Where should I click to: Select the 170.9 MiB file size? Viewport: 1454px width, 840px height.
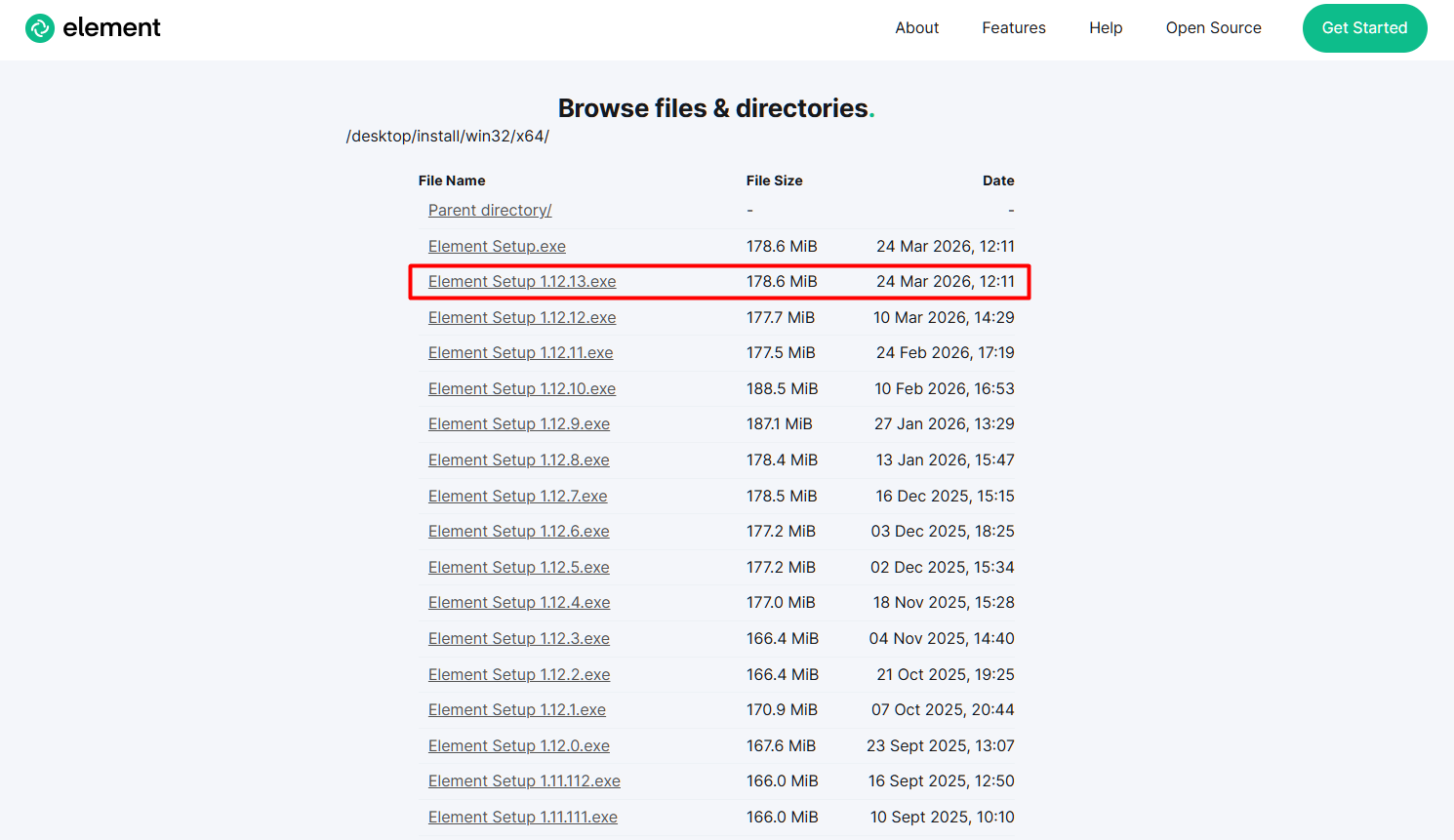point(783,710)
